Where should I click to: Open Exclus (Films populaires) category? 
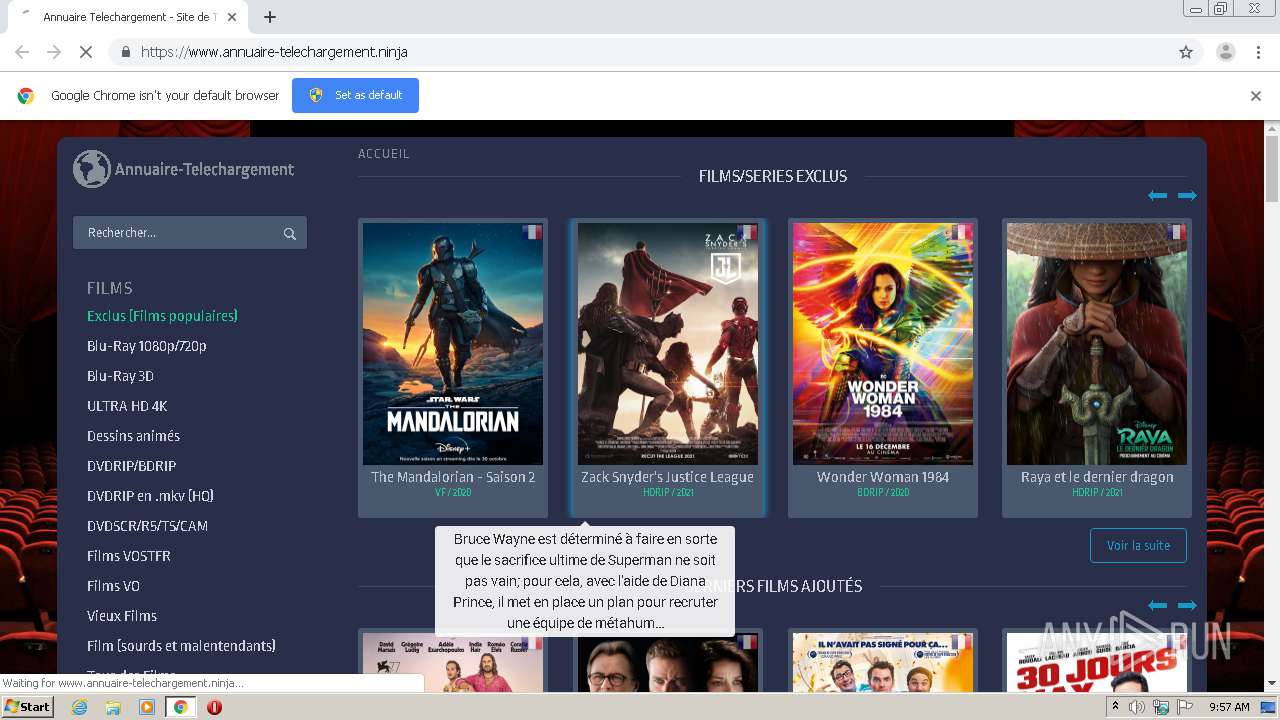(x=162, y=316)
